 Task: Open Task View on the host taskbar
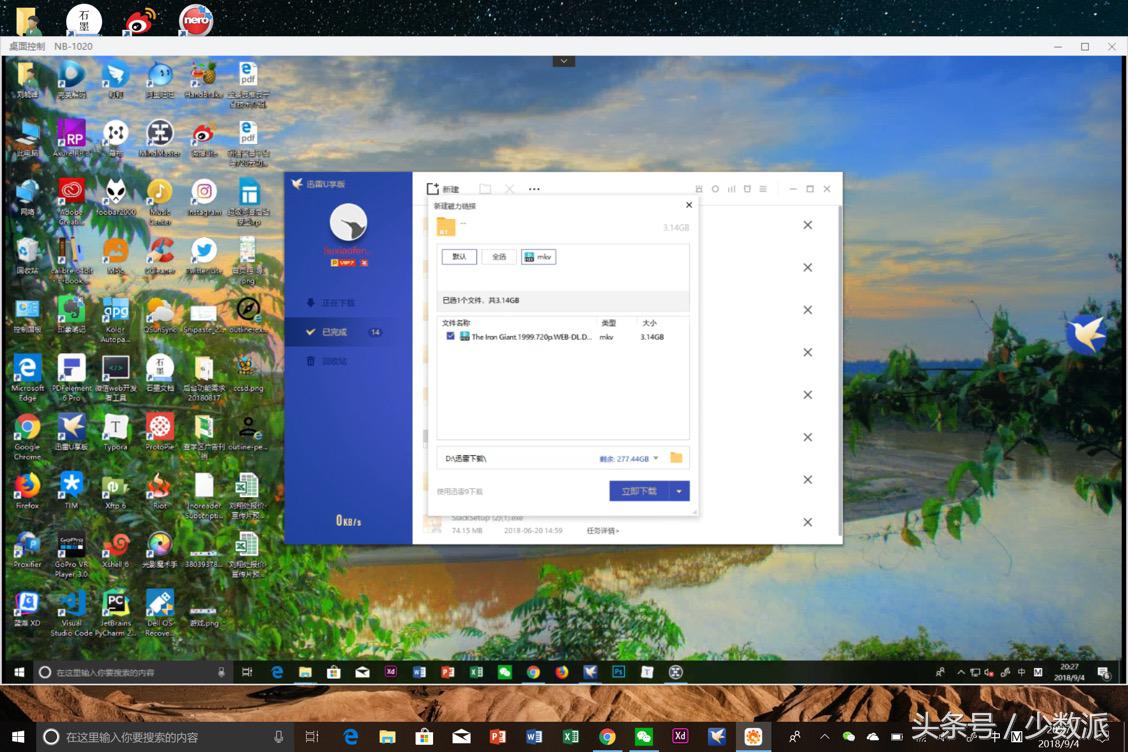pos(311,736)
